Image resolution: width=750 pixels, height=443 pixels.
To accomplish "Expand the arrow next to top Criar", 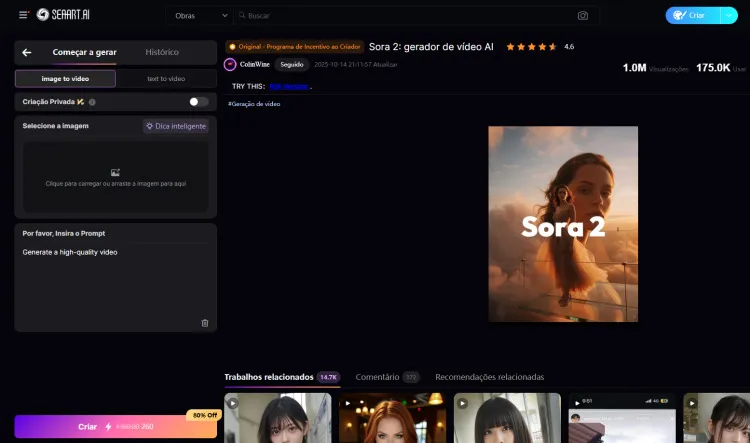I will pos(729,15).
